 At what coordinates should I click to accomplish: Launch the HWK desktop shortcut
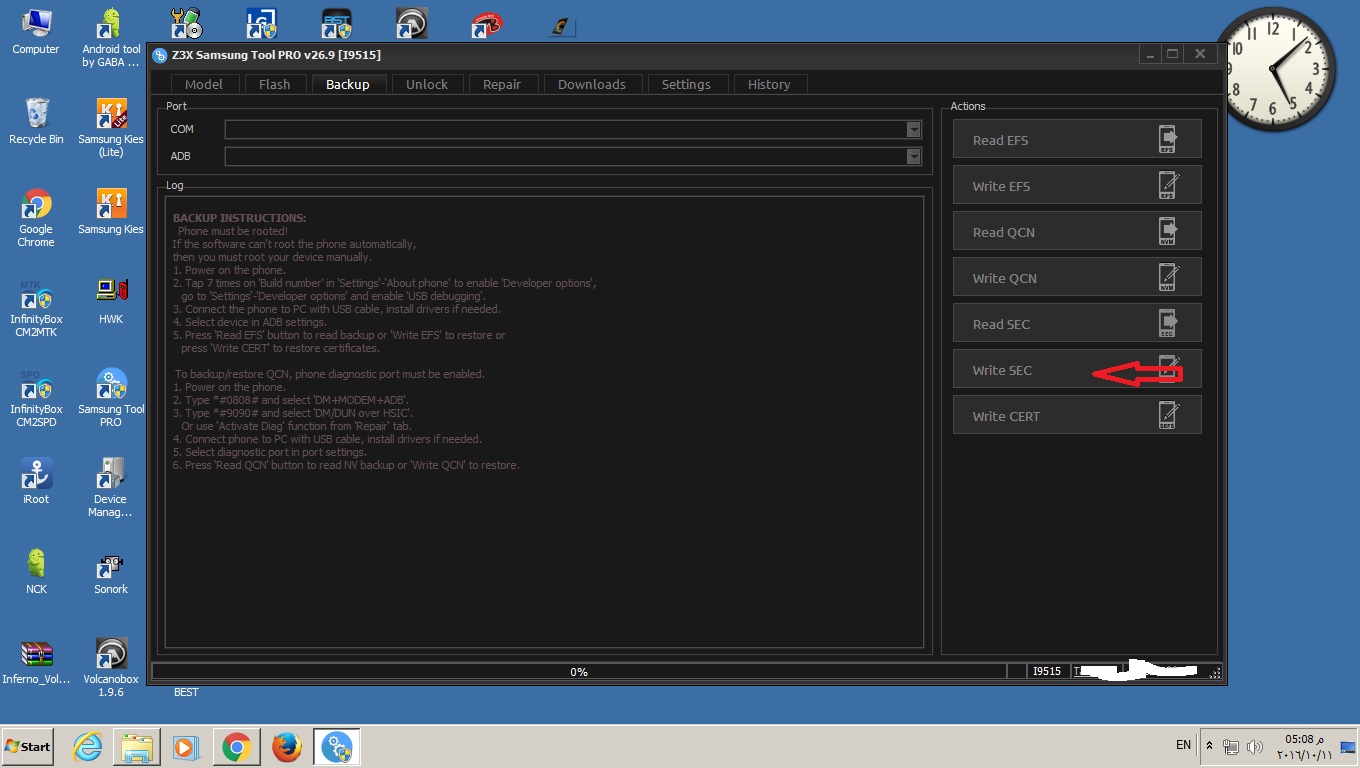click(111, 301)
